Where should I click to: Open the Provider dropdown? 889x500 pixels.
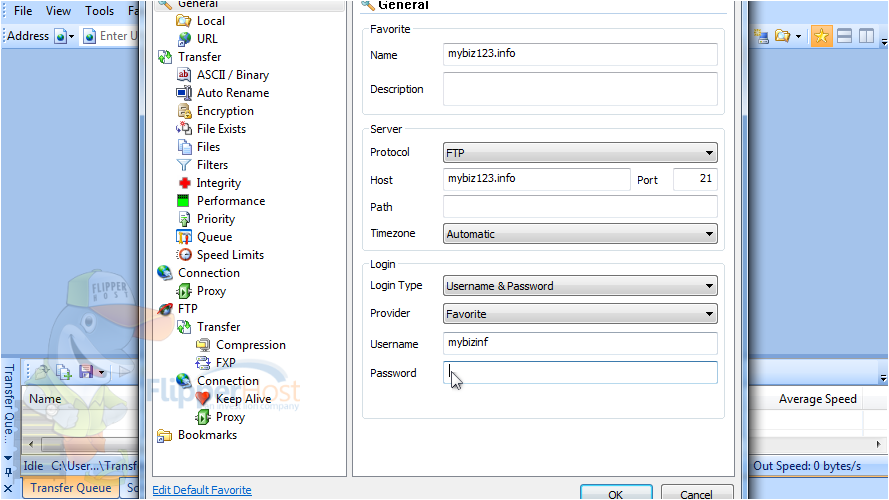(x=580, y=313)
